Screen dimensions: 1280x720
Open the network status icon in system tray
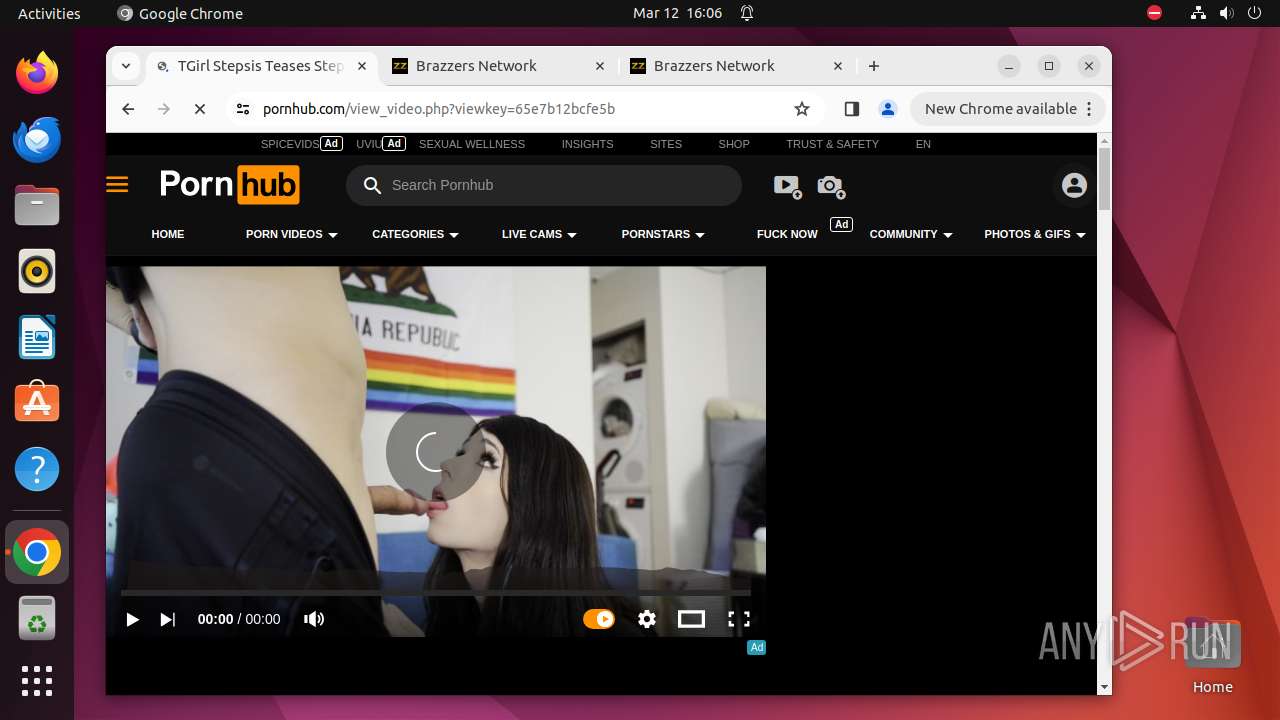pos(1198,13)
